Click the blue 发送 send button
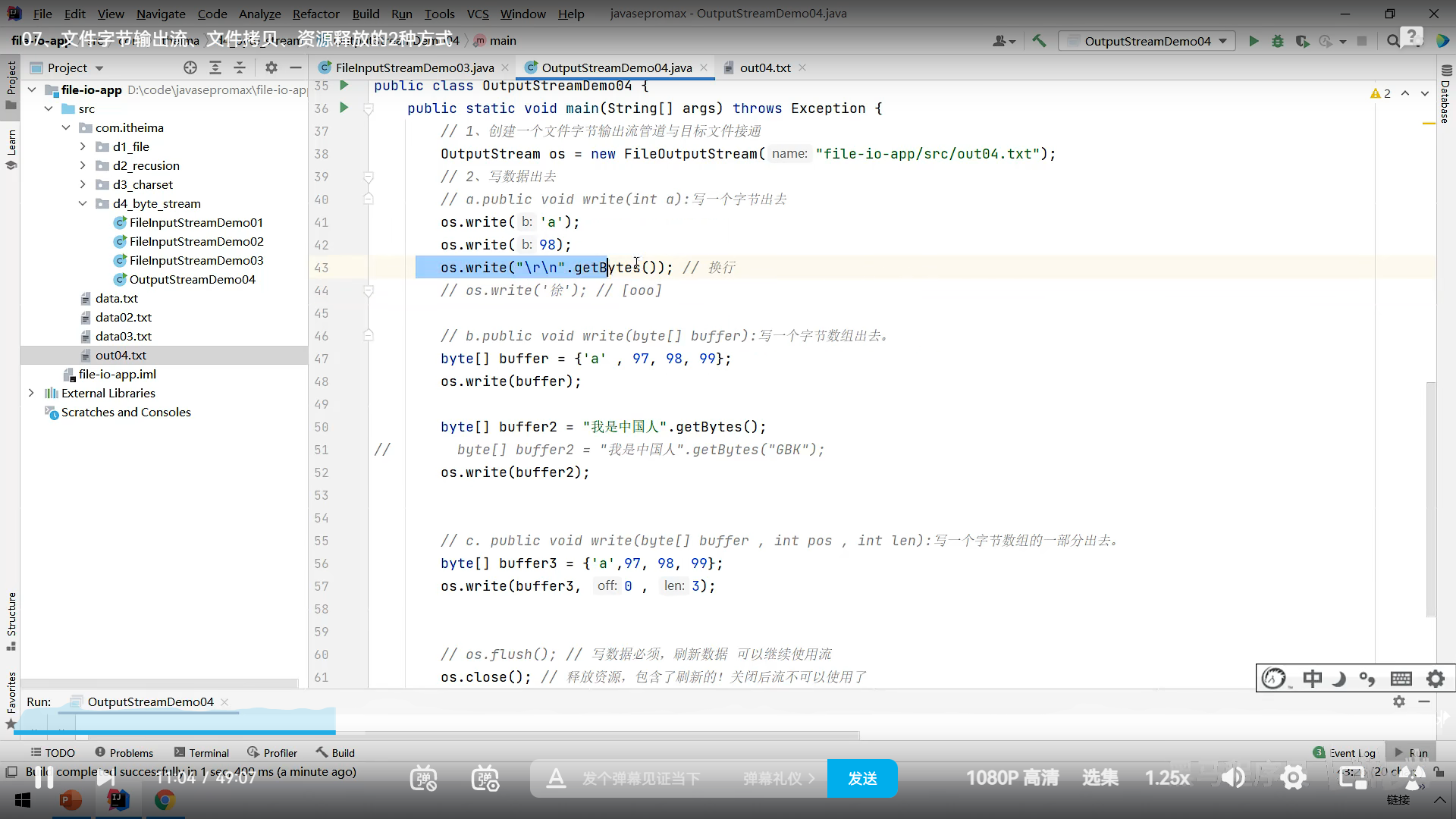 [862, 778]
